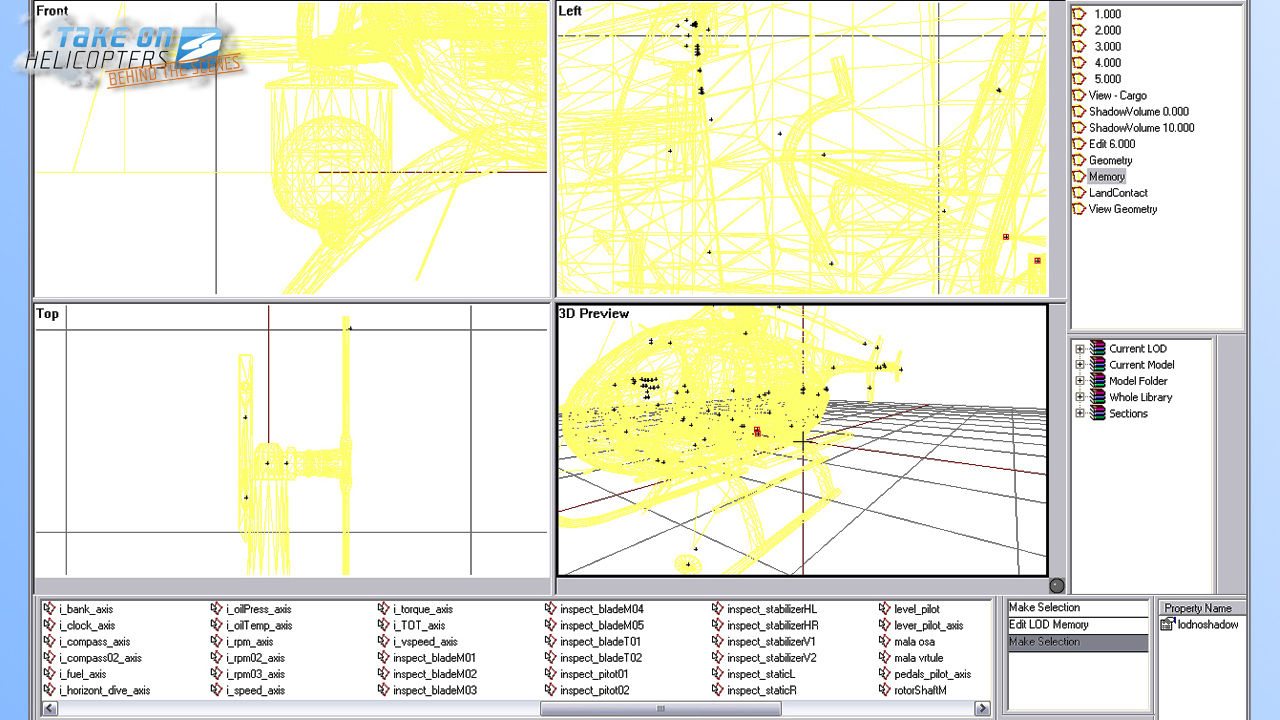Screen dimensions: 1280x720
Task: Click the i_rpm03_axis selection icon
Action: pyautogui.click(x=217, y=674)
